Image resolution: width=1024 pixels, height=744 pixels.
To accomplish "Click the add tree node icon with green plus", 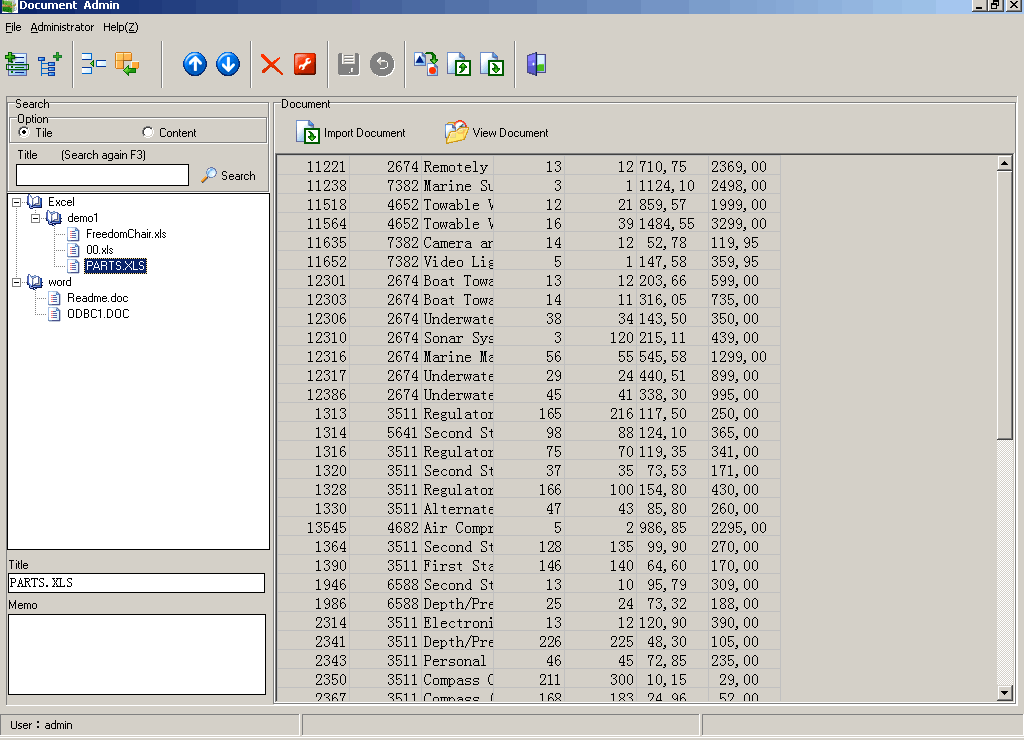I will (49, 65).
